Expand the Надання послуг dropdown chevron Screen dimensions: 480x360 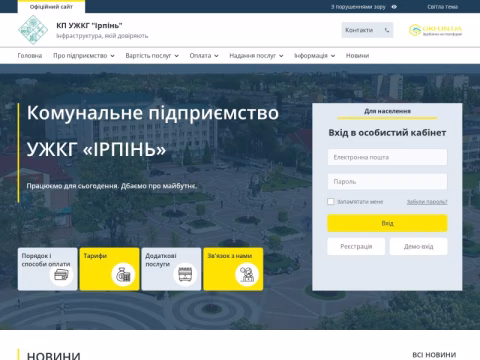point(281,56)
